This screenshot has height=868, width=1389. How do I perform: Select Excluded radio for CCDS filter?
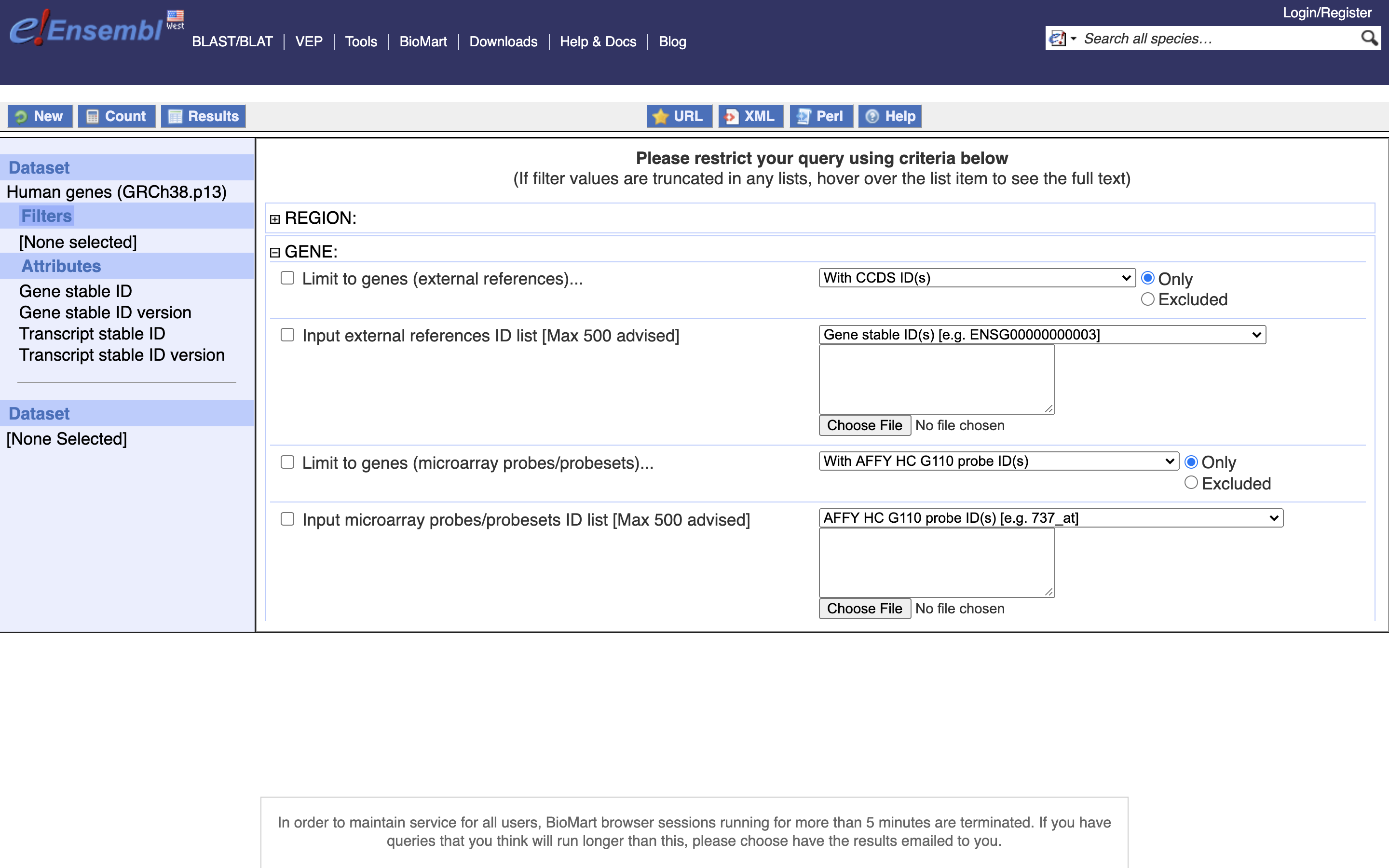pos(1148,299)
